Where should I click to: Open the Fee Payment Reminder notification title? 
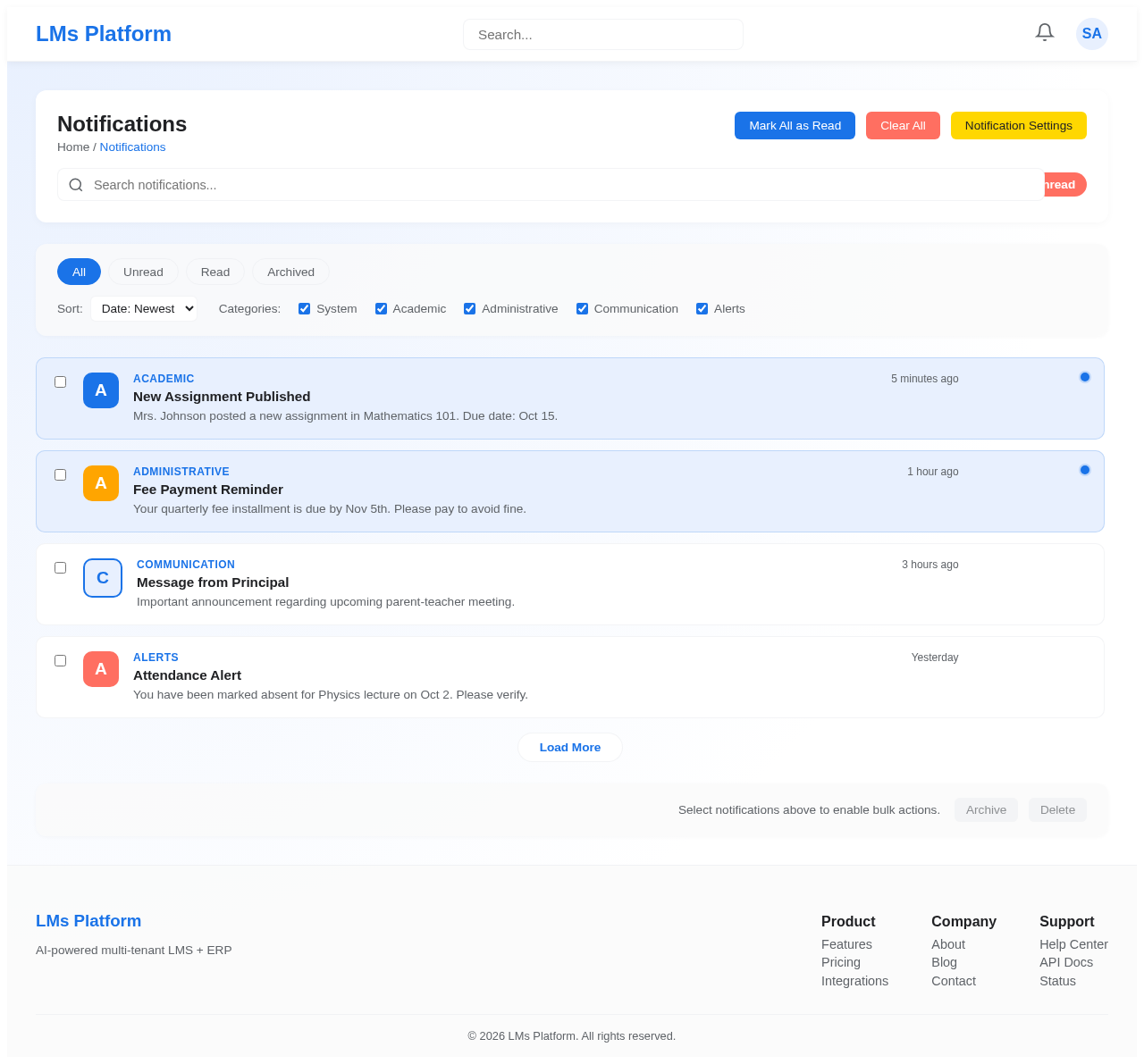coord(208,490)
